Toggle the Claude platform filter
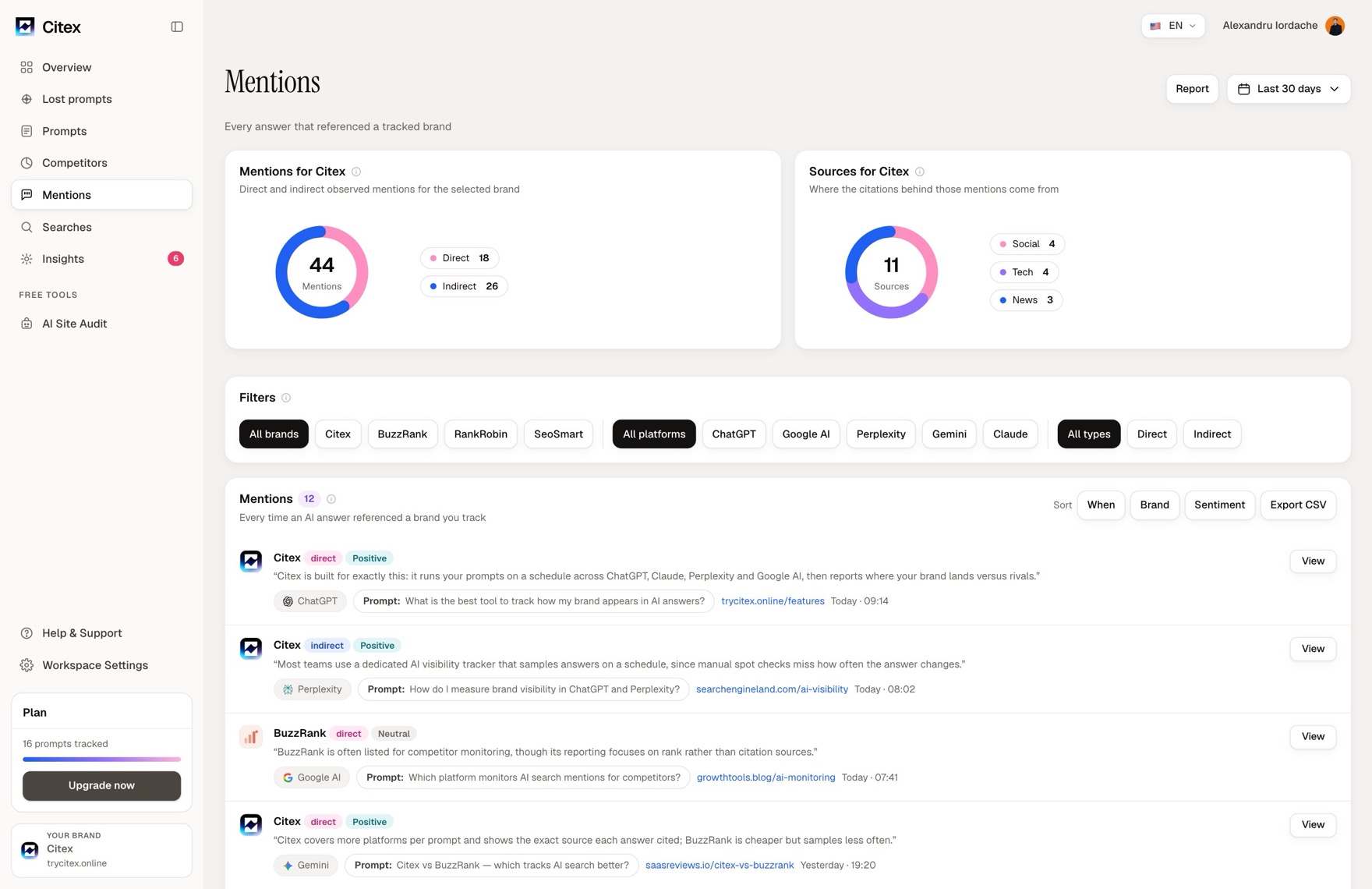1372x889 pixels. point(1010,434)
